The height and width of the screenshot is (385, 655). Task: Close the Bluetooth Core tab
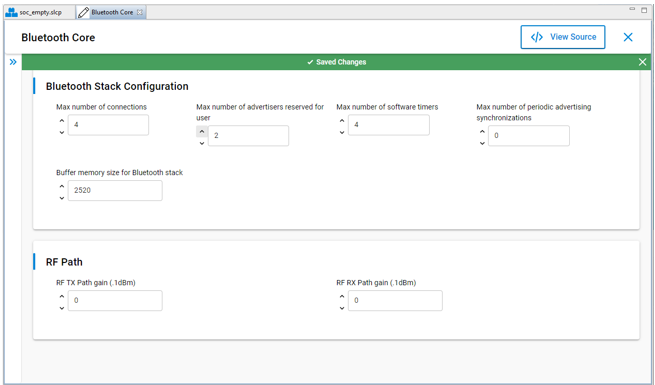point(140,13)
